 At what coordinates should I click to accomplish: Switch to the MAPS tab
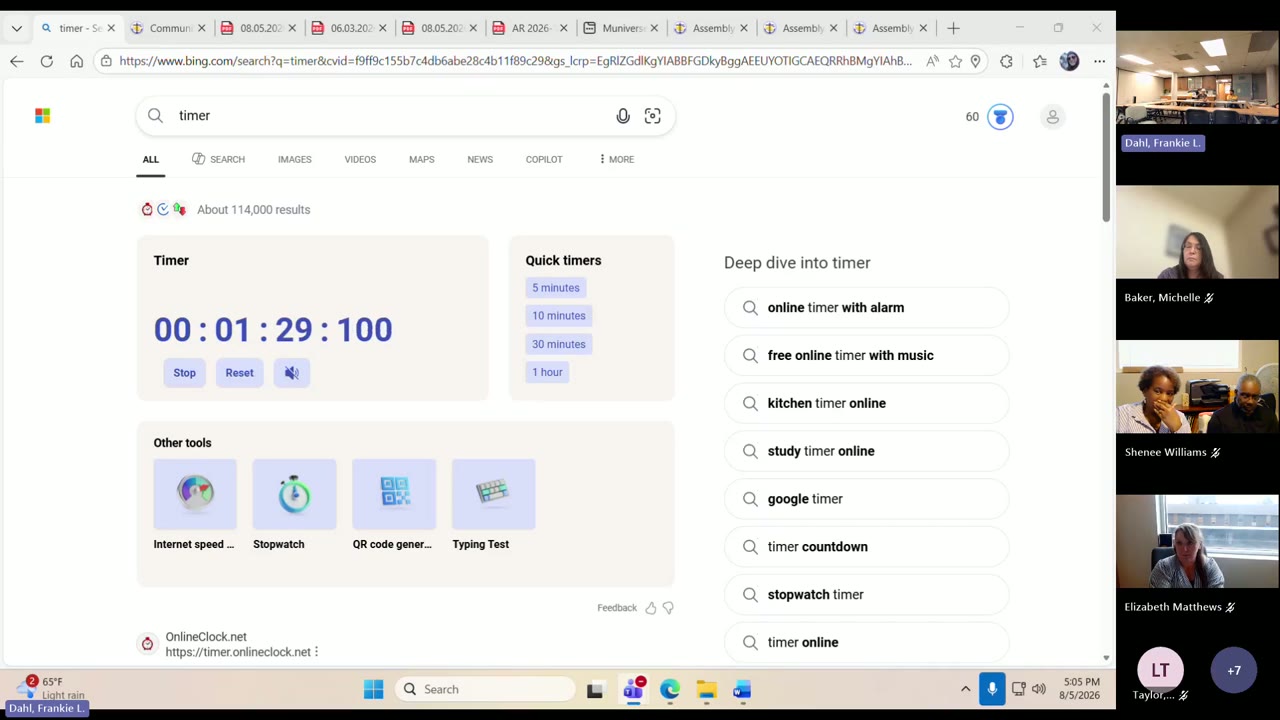click(421, 159)
